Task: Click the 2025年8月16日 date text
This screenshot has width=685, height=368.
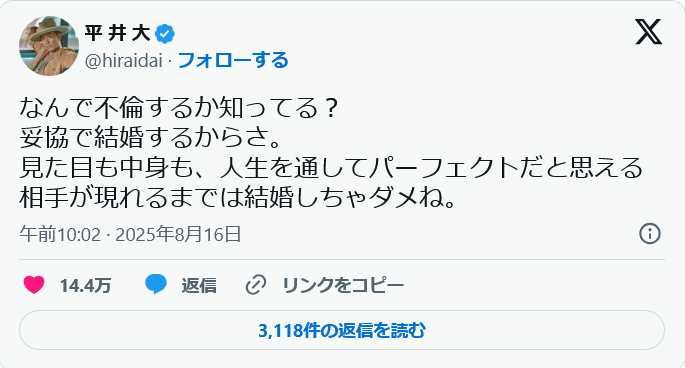Action: [x=178, y=234]
